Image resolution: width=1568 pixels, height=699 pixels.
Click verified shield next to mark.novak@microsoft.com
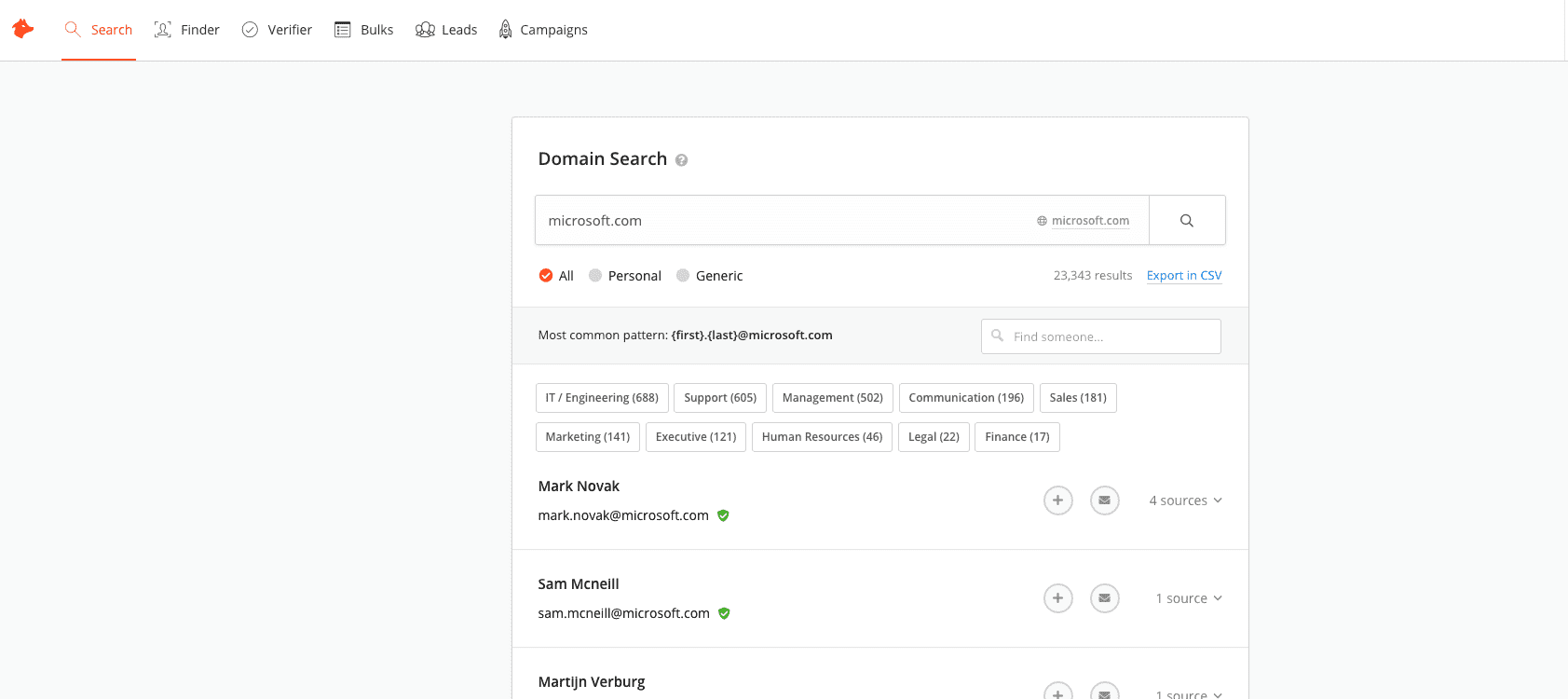[x=723, y=515]
